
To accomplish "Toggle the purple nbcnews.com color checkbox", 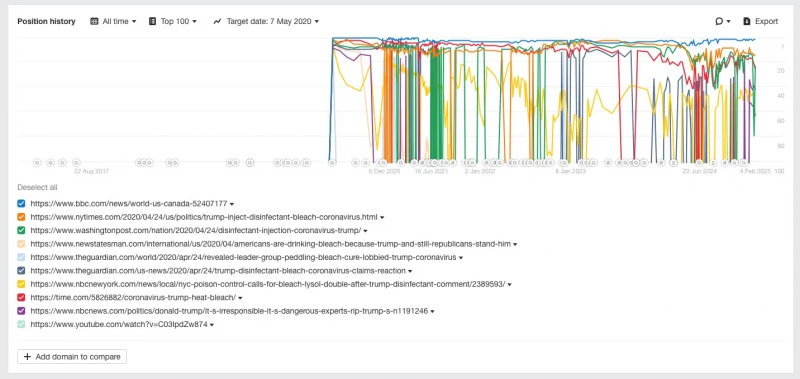I will (21, 311).
